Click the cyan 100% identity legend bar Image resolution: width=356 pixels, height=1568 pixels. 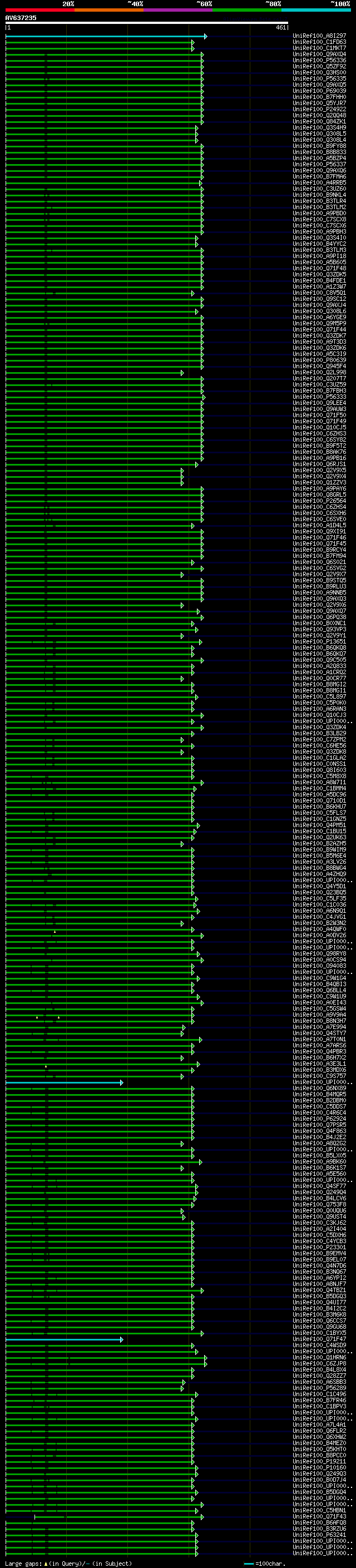click(316, 10)
